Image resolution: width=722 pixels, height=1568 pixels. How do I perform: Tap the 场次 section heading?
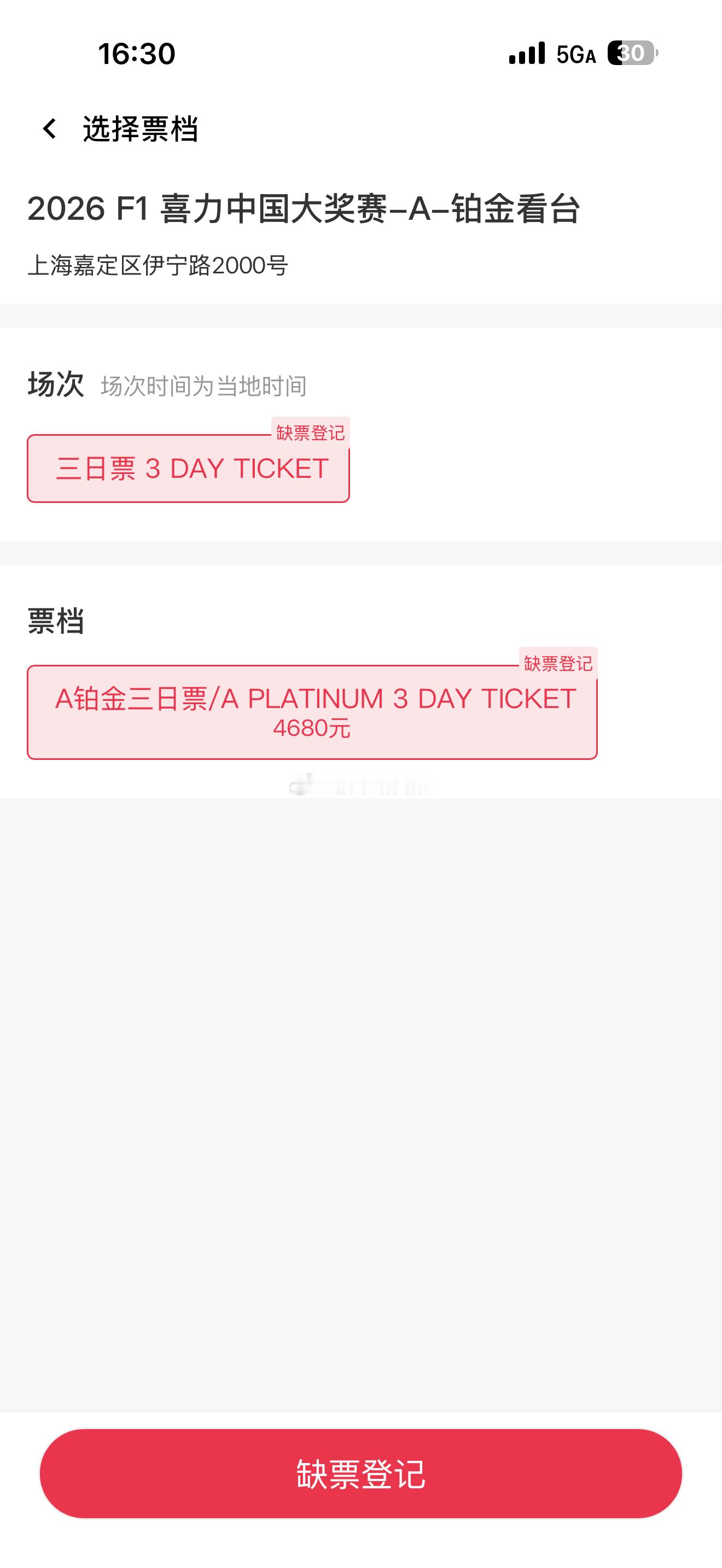pyautogui.click(x=56, y=385)
